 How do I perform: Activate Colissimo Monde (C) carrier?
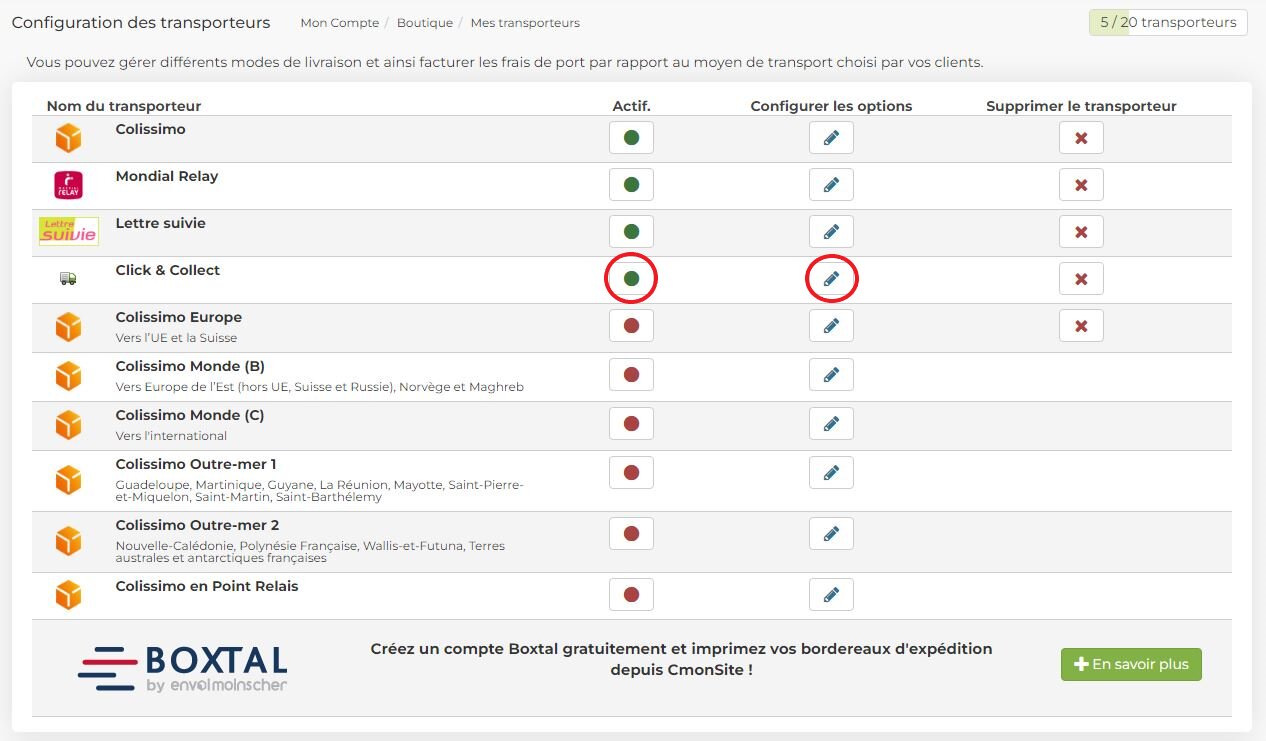pyautogui.click(x=631, y=424)
